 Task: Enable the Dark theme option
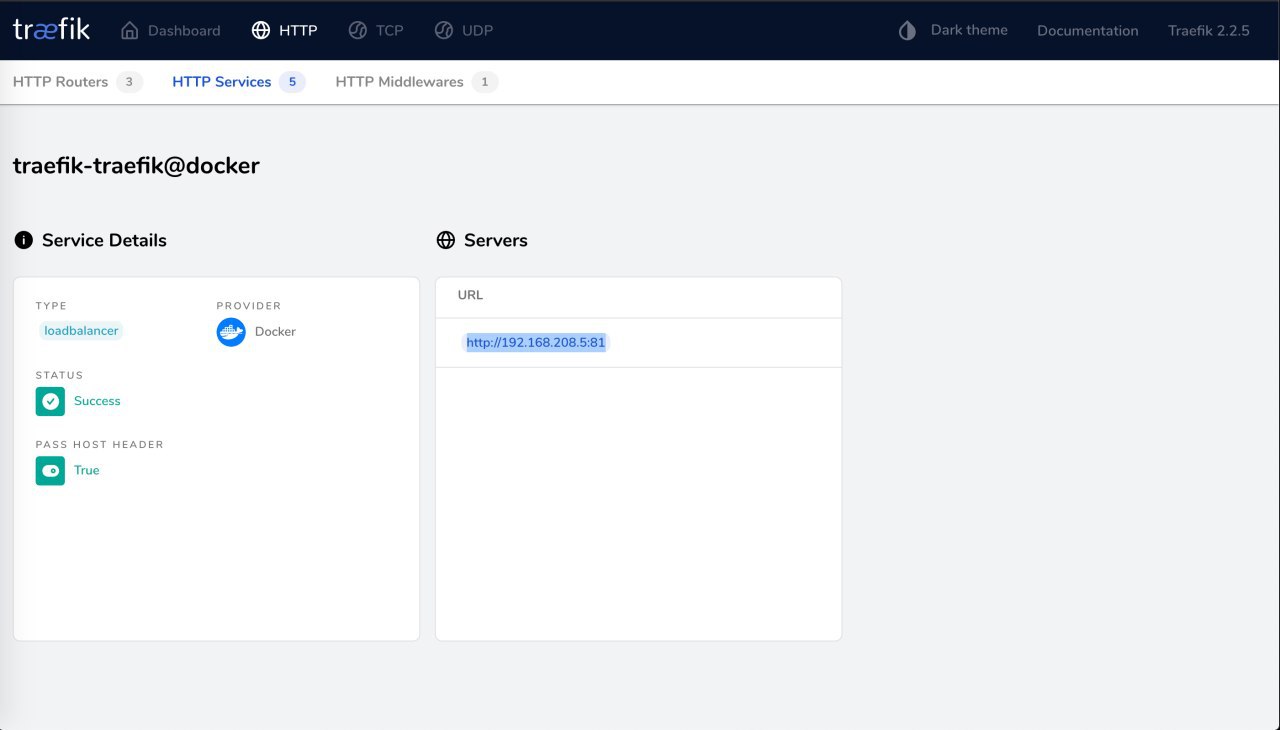point(954,30)
